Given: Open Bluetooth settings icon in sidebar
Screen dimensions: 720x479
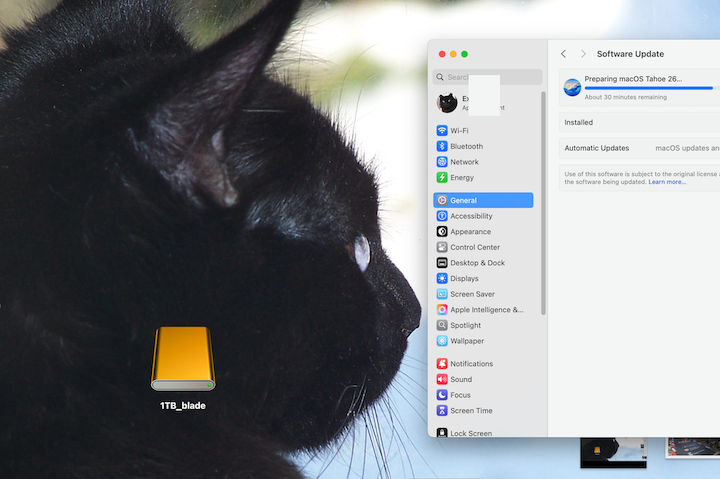Looking at the screenshot, I should click(x=442, y=146).
